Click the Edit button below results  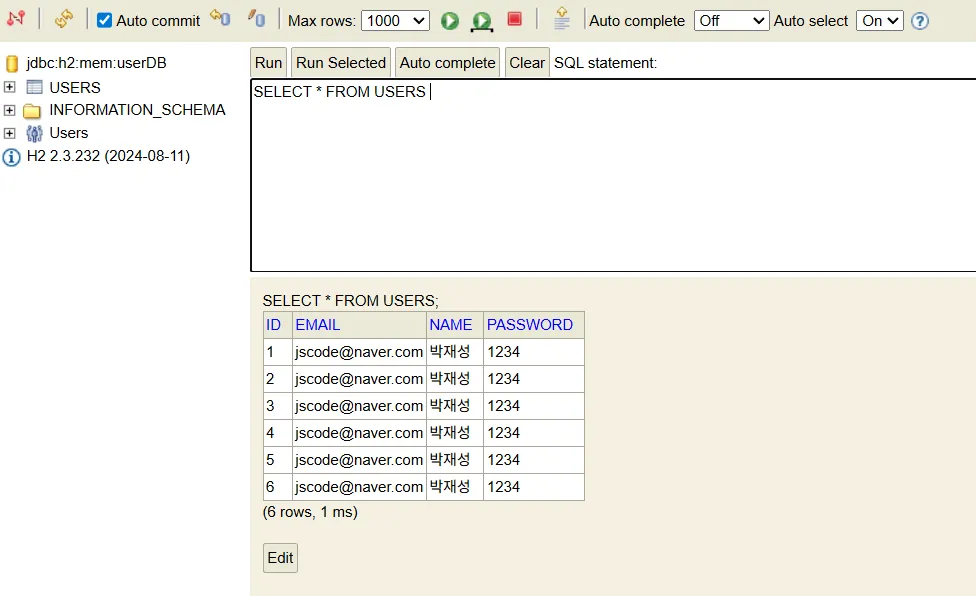pos(280,558)
